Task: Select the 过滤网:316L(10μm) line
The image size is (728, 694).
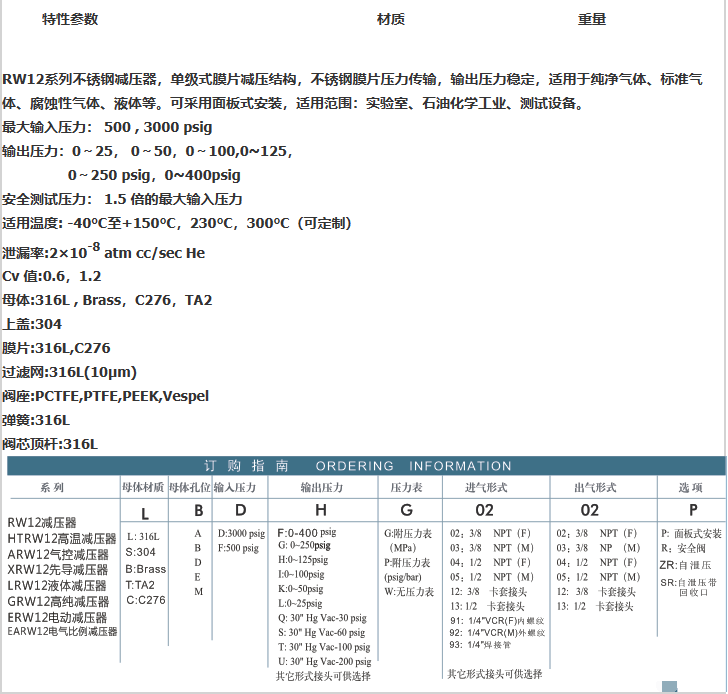Action: pyautogui.click(x=69, y=372)
